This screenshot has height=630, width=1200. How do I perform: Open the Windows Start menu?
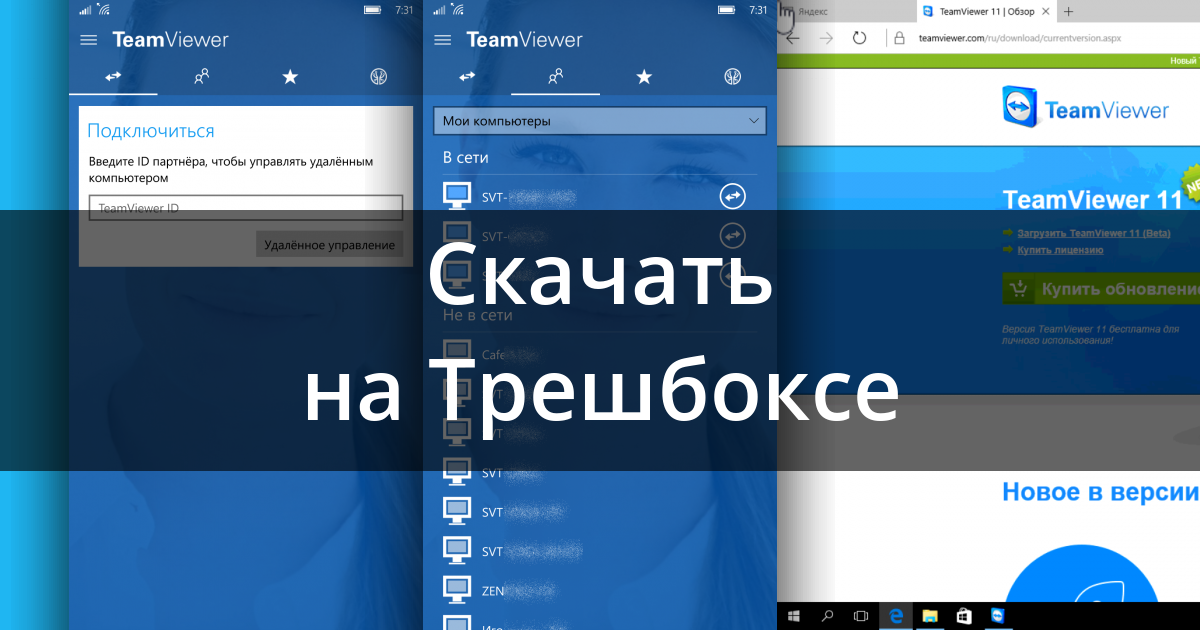coord(796,616)
